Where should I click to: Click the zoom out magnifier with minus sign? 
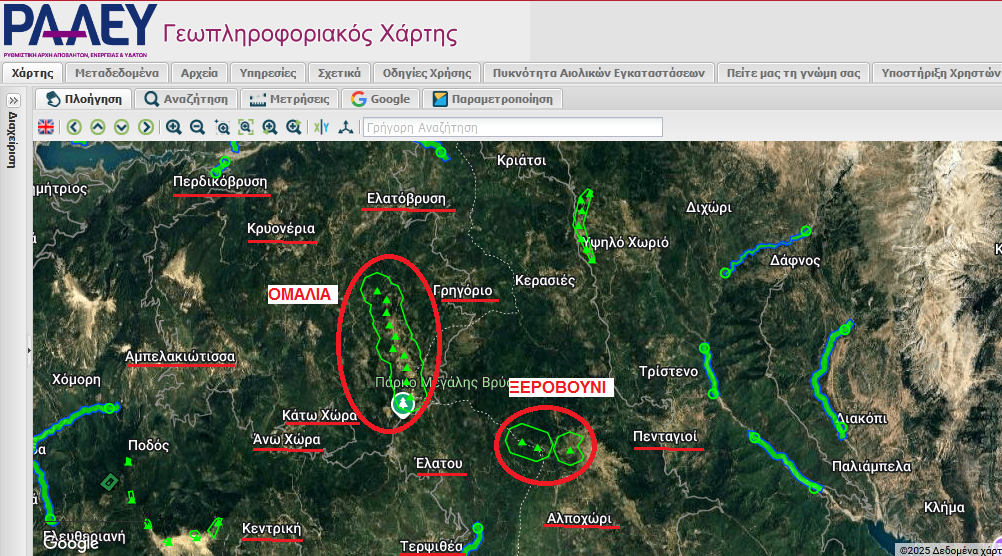tap(198, 127)
